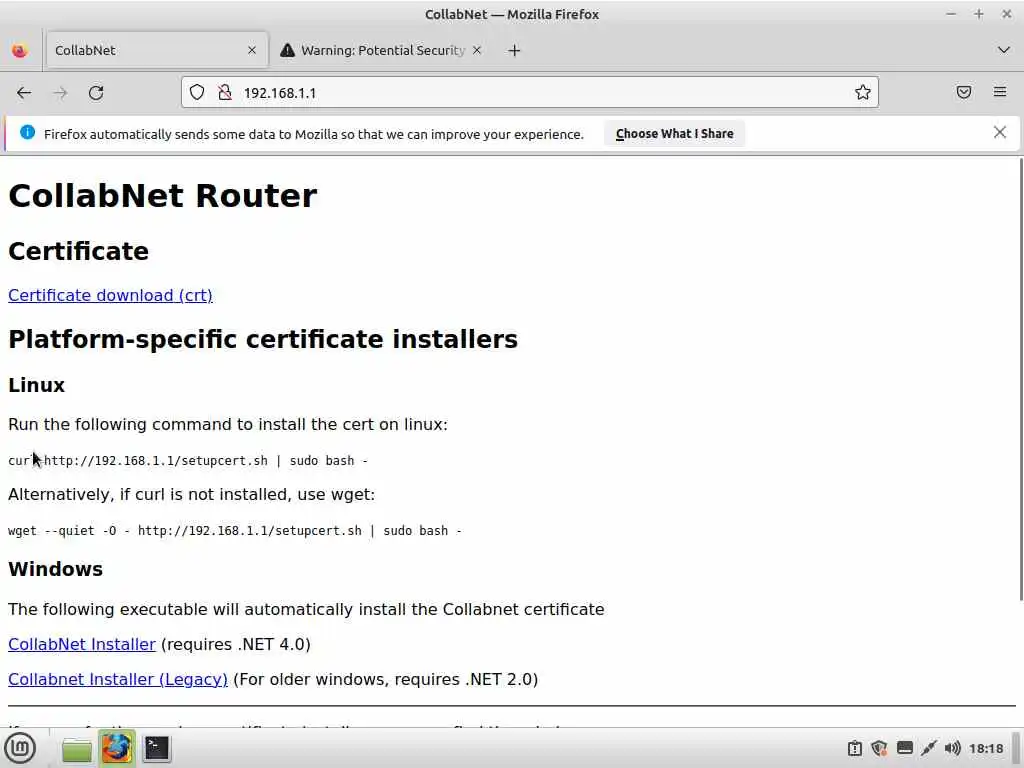
Task: Open the network connection tray icon
Action: [929, 748]
